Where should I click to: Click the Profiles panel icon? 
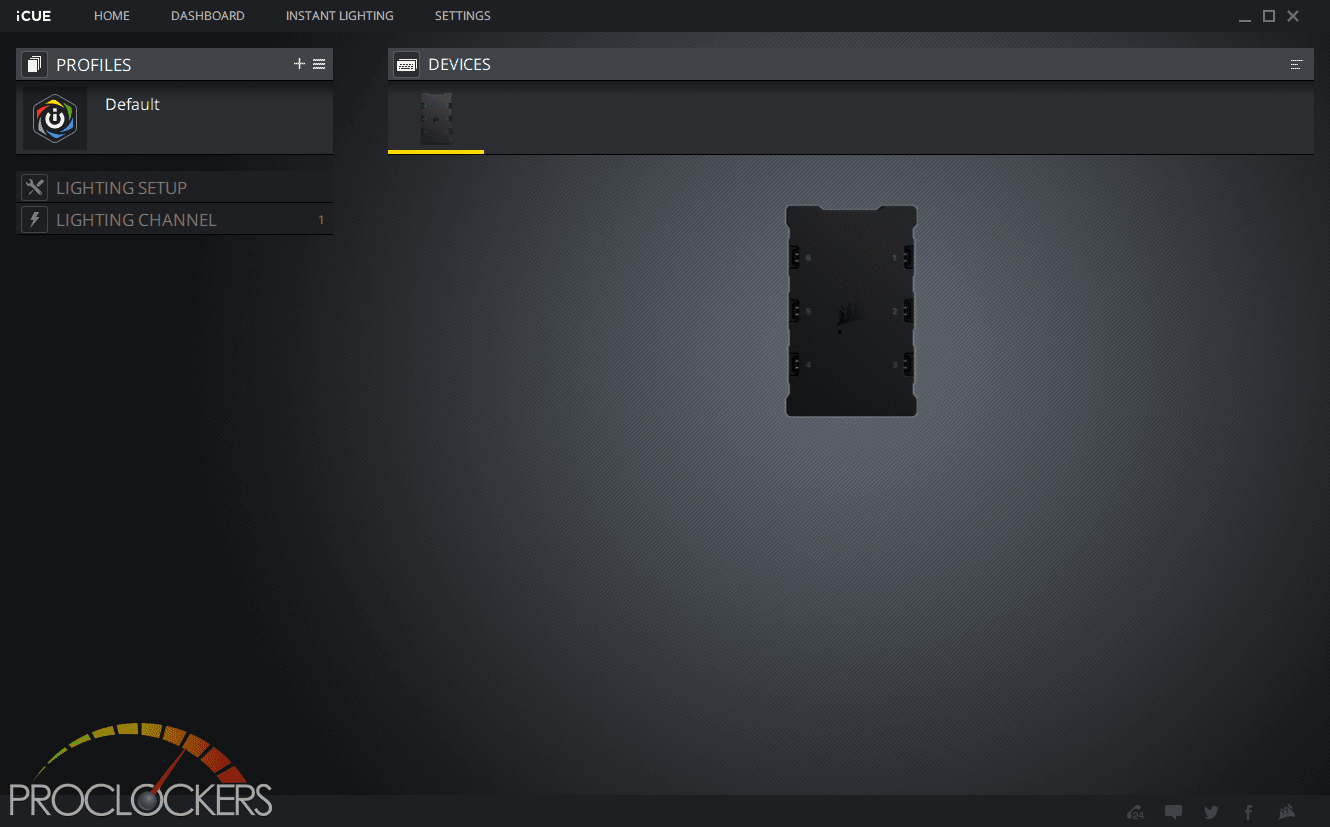pos(35,65)
